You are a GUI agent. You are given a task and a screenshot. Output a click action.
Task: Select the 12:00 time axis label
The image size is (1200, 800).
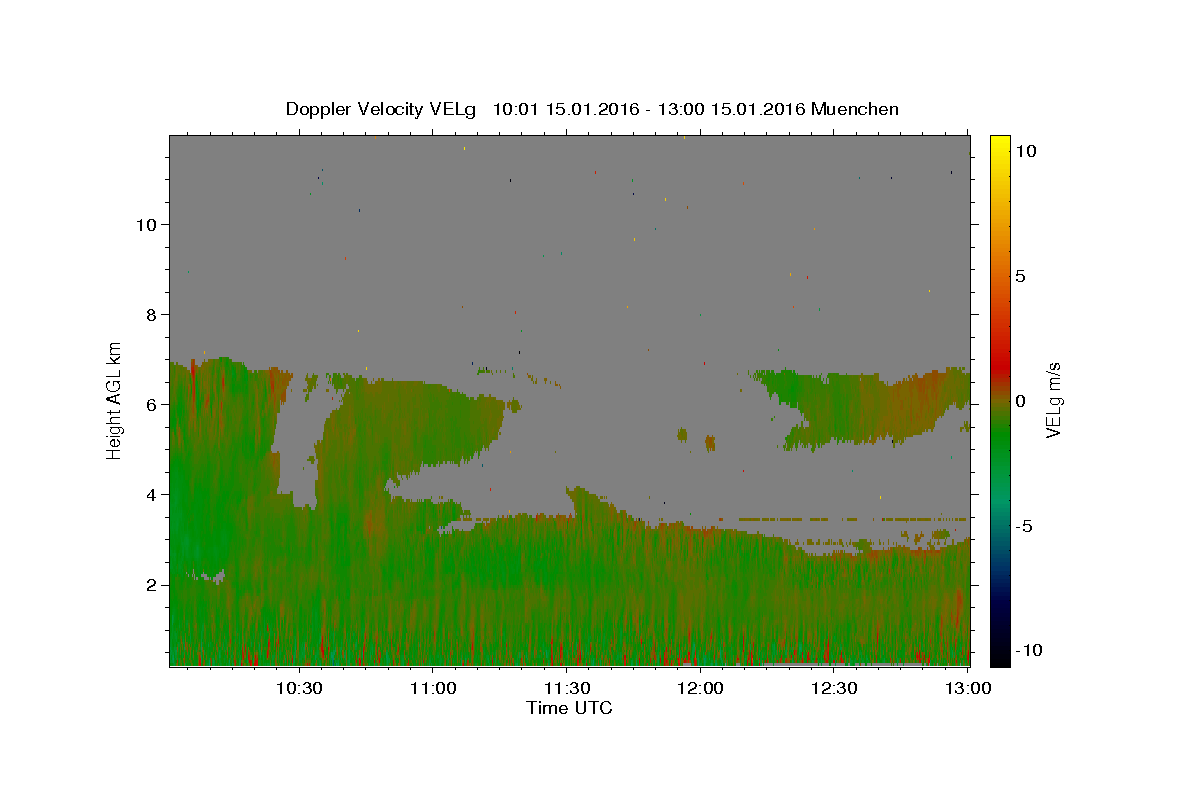pos(701,688)
